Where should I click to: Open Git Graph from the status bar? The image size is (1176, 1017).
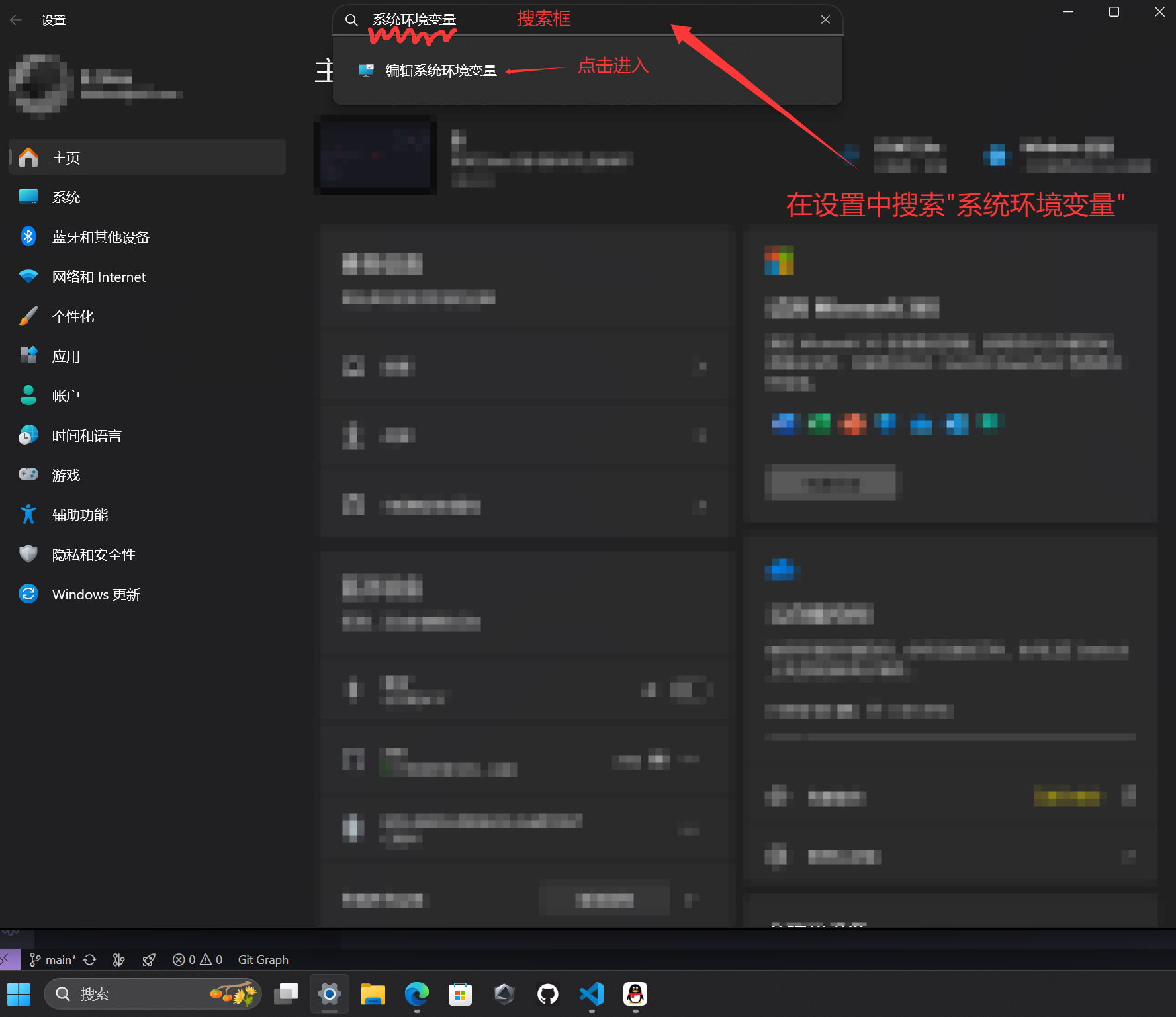263,959
